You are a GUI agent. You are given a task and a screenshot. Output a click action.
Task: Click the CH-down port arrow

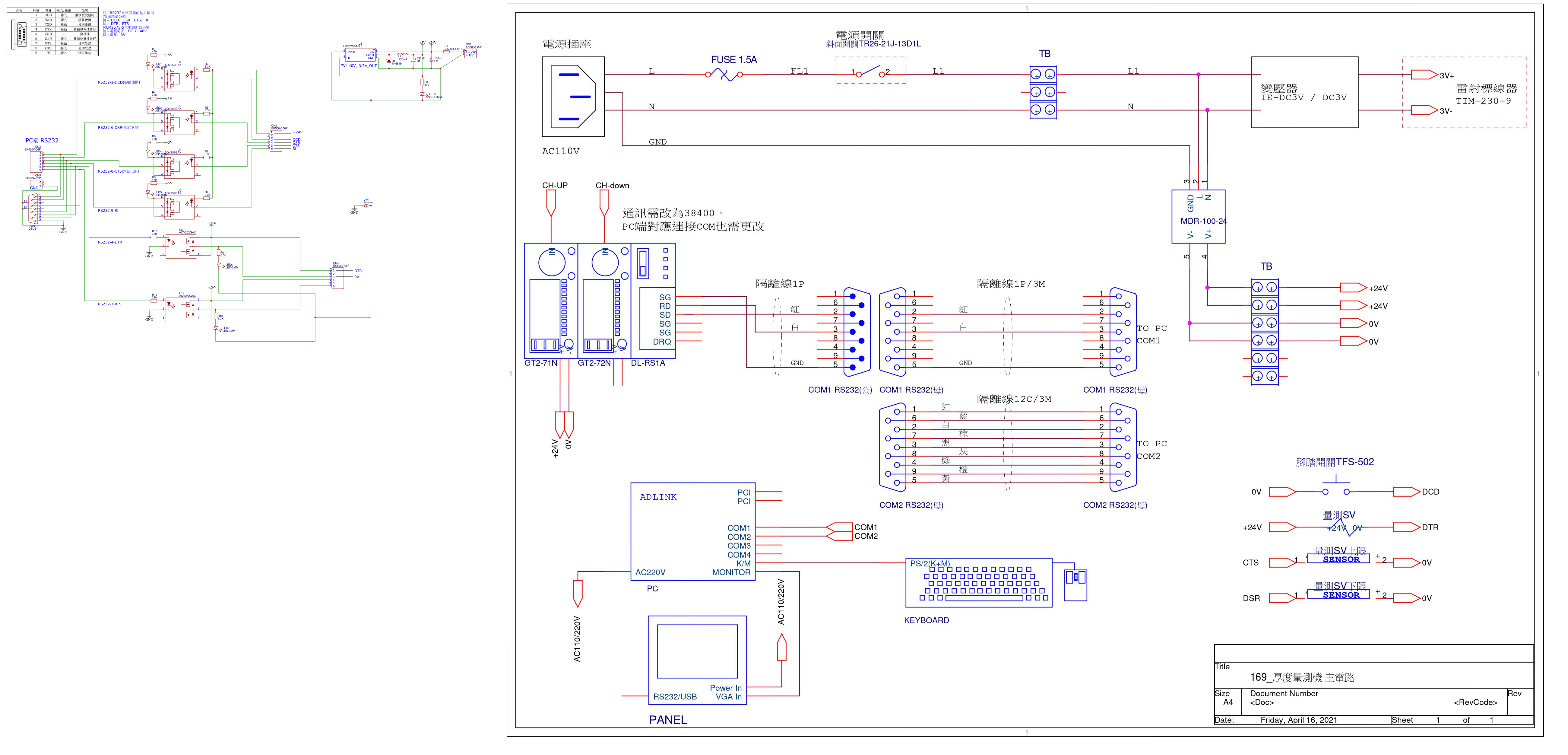click(x=604, y=203)
